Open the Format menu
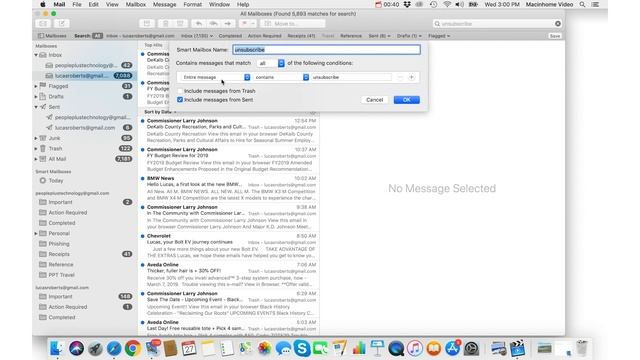Viewport: 640px width, 360px height. (x=193, y=4)
